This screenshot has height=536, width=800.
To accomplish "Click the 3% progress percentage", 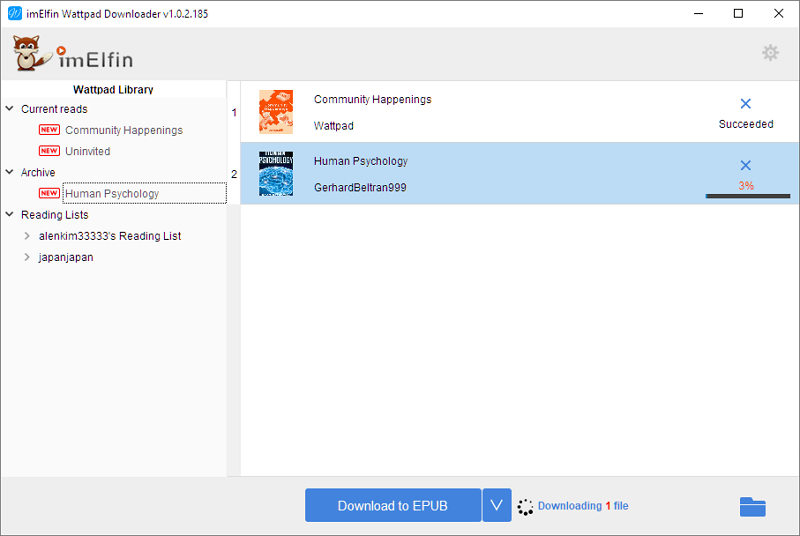I will [746, 186].
